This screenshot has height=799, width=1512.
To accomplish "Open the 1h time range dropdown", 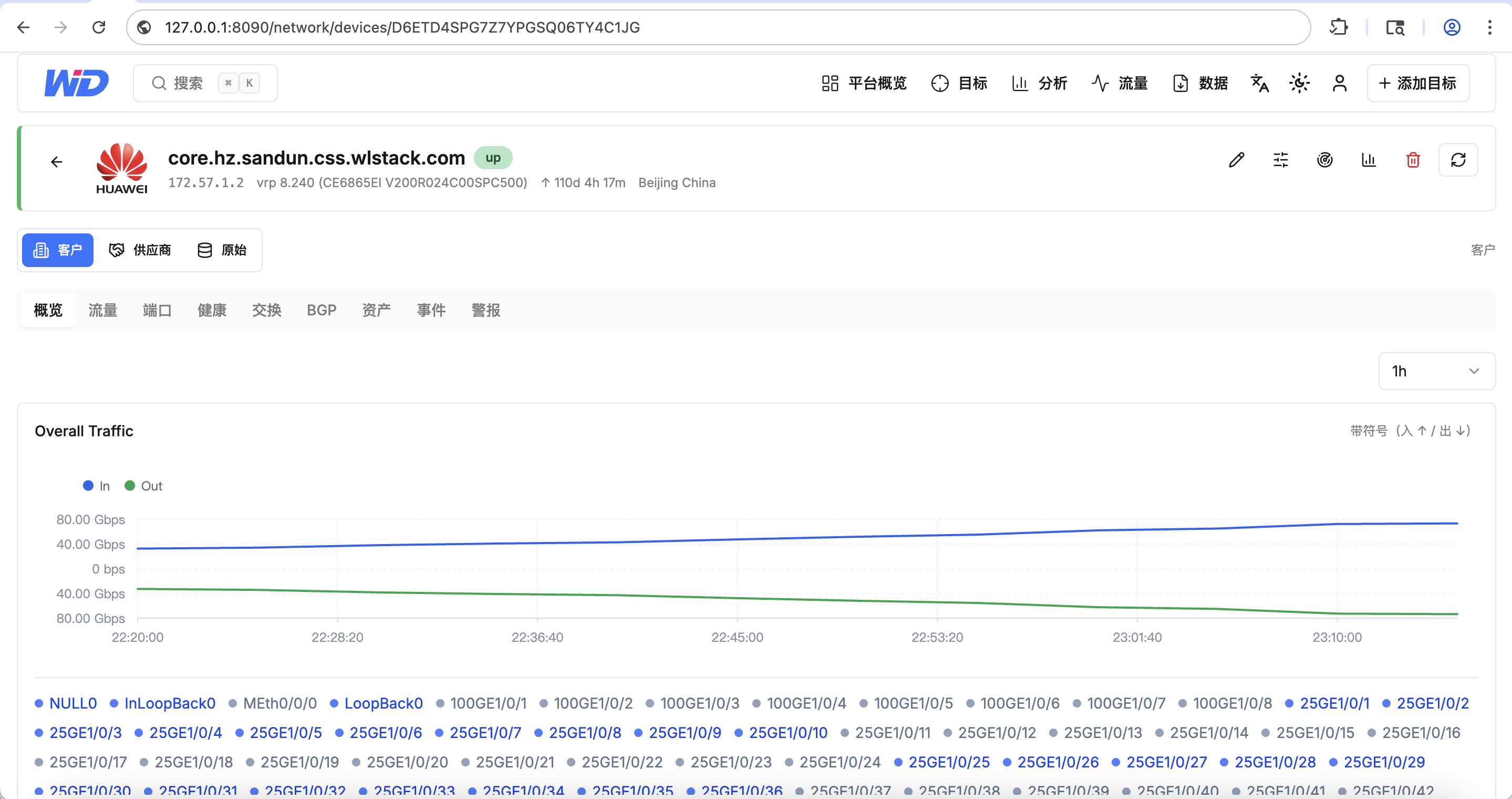I will 1436,371.
